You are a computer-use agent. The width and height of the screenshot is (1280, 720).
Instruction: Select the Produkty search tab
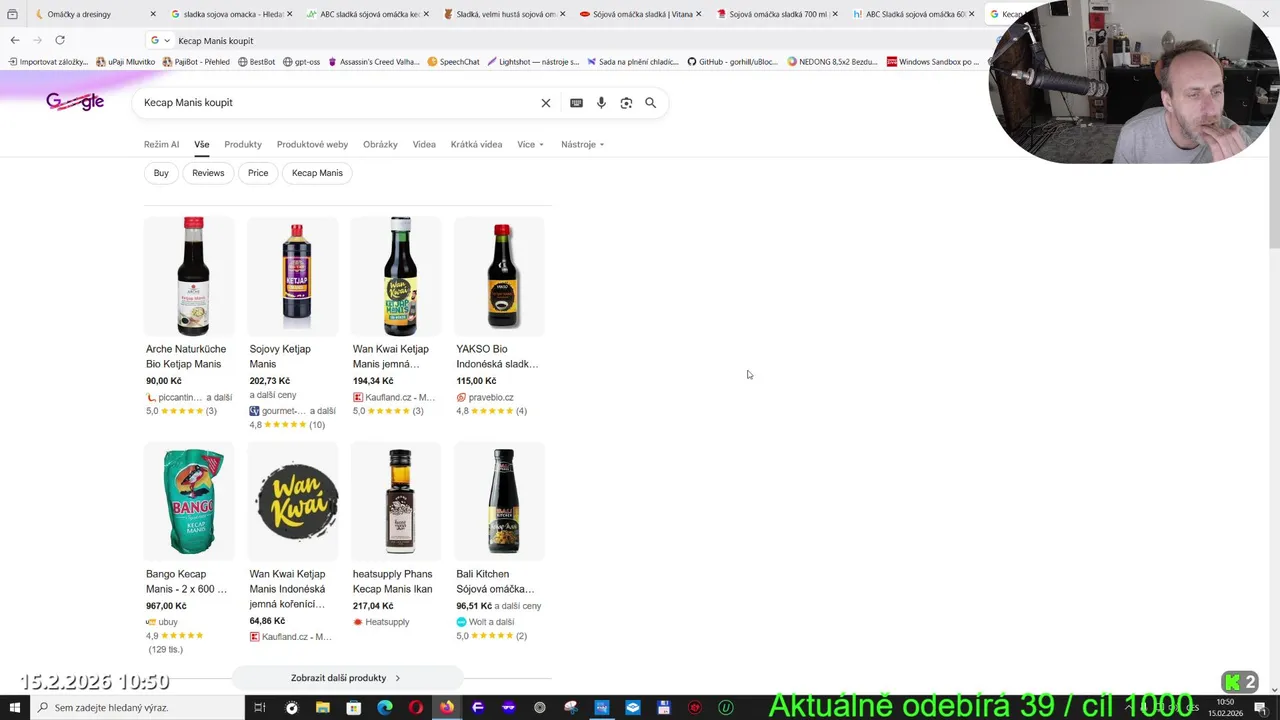pos(243,145)
